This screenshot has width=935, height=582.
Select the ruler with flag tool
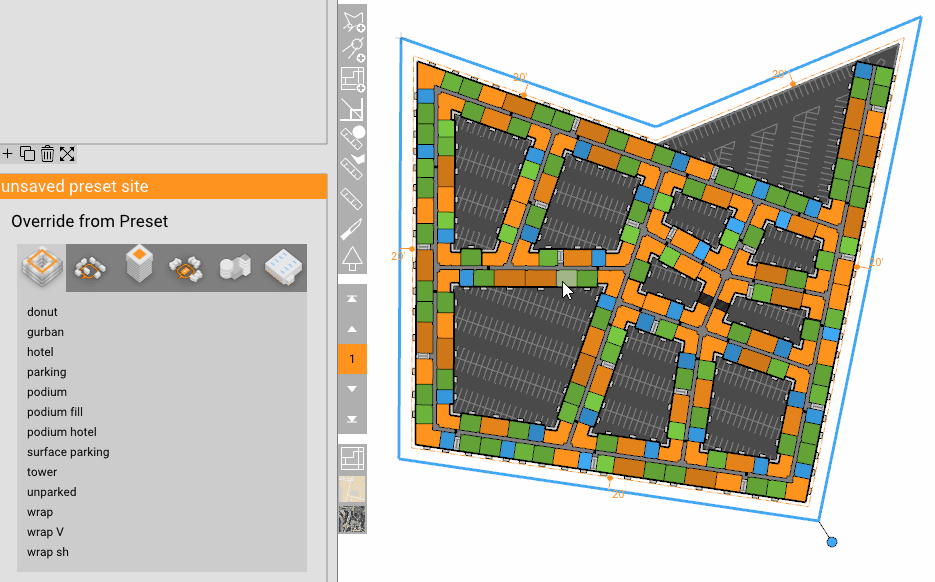pos(352,167)
